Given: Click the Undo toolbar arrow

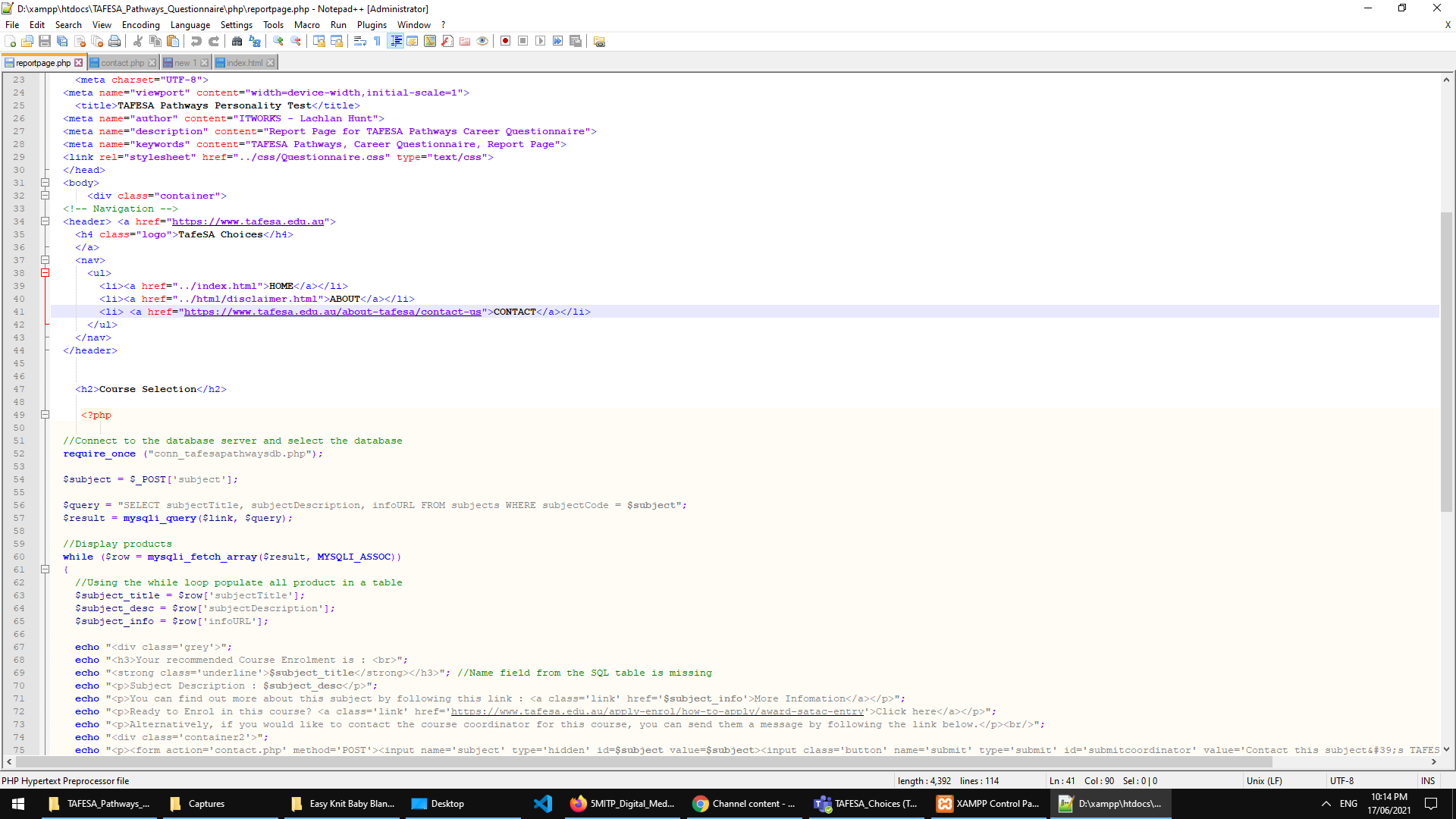Looking at the screenshot, I should click(196, 41).
